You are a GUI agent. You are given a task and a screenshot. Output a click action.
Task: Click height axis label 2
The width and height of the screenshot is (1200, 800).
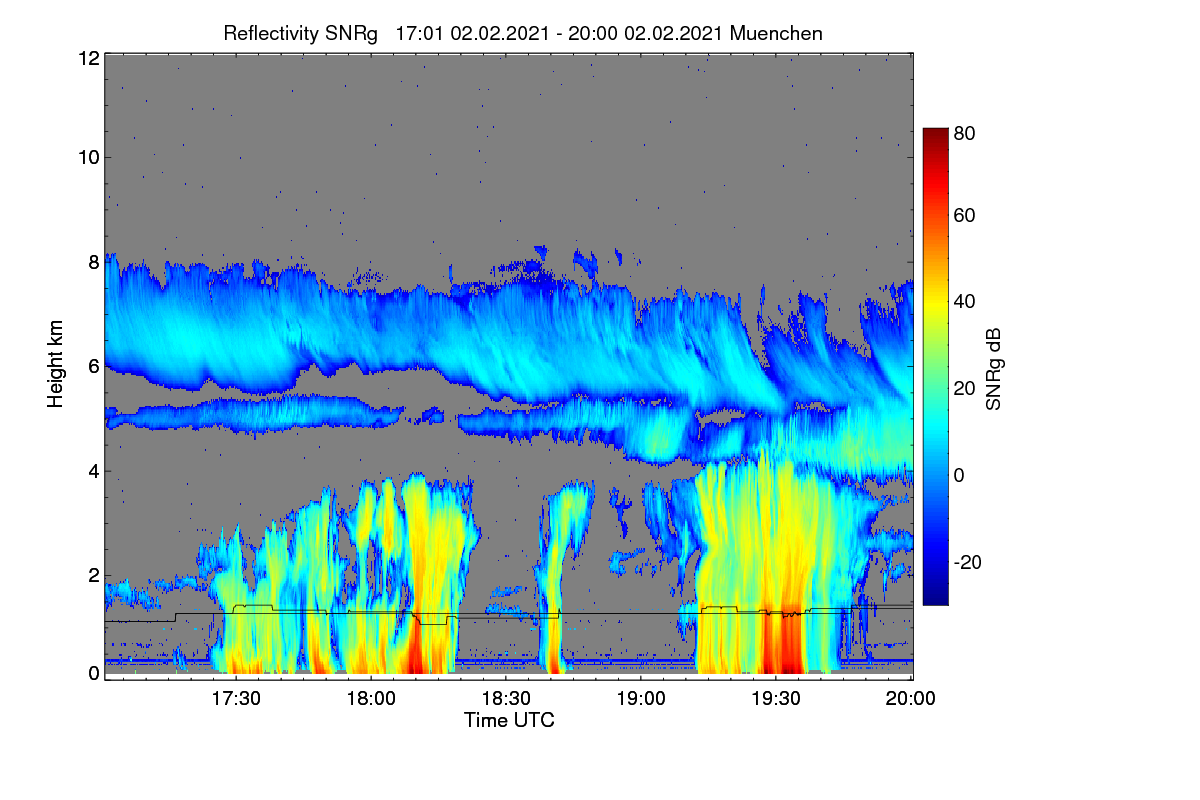pos(93,575)
